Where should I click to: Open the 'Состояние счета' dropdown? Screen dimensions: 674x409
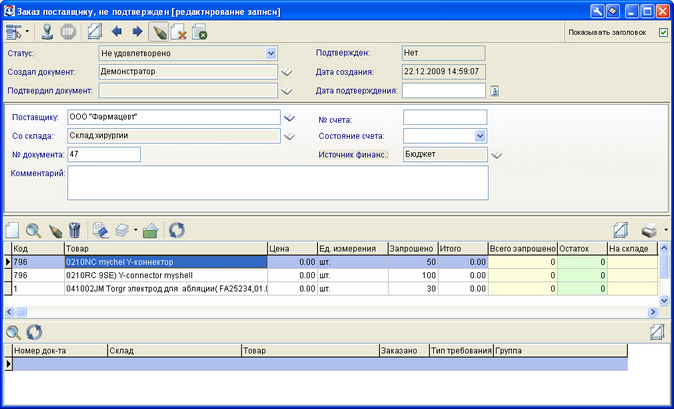point(480,136)
